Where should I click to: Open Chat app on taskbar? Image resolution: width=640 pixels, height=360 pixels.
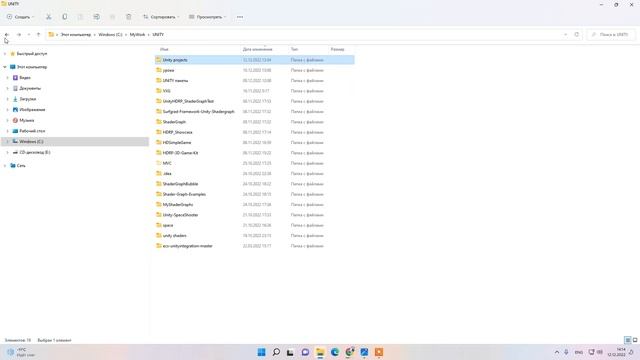[x=305, y=352]
